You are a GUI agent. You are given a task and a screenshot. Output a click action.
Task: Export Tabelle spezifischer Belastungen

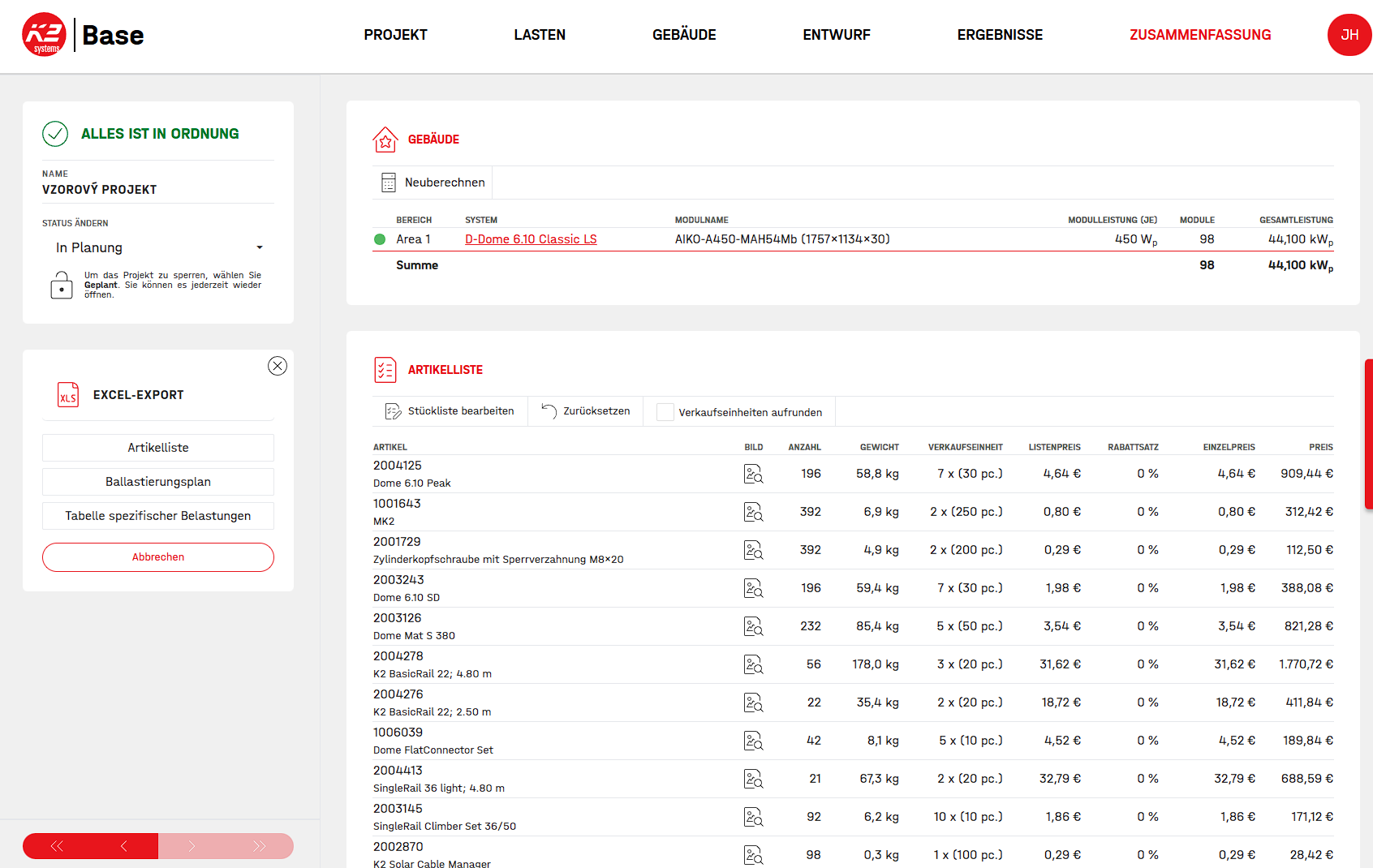[158, 516]
